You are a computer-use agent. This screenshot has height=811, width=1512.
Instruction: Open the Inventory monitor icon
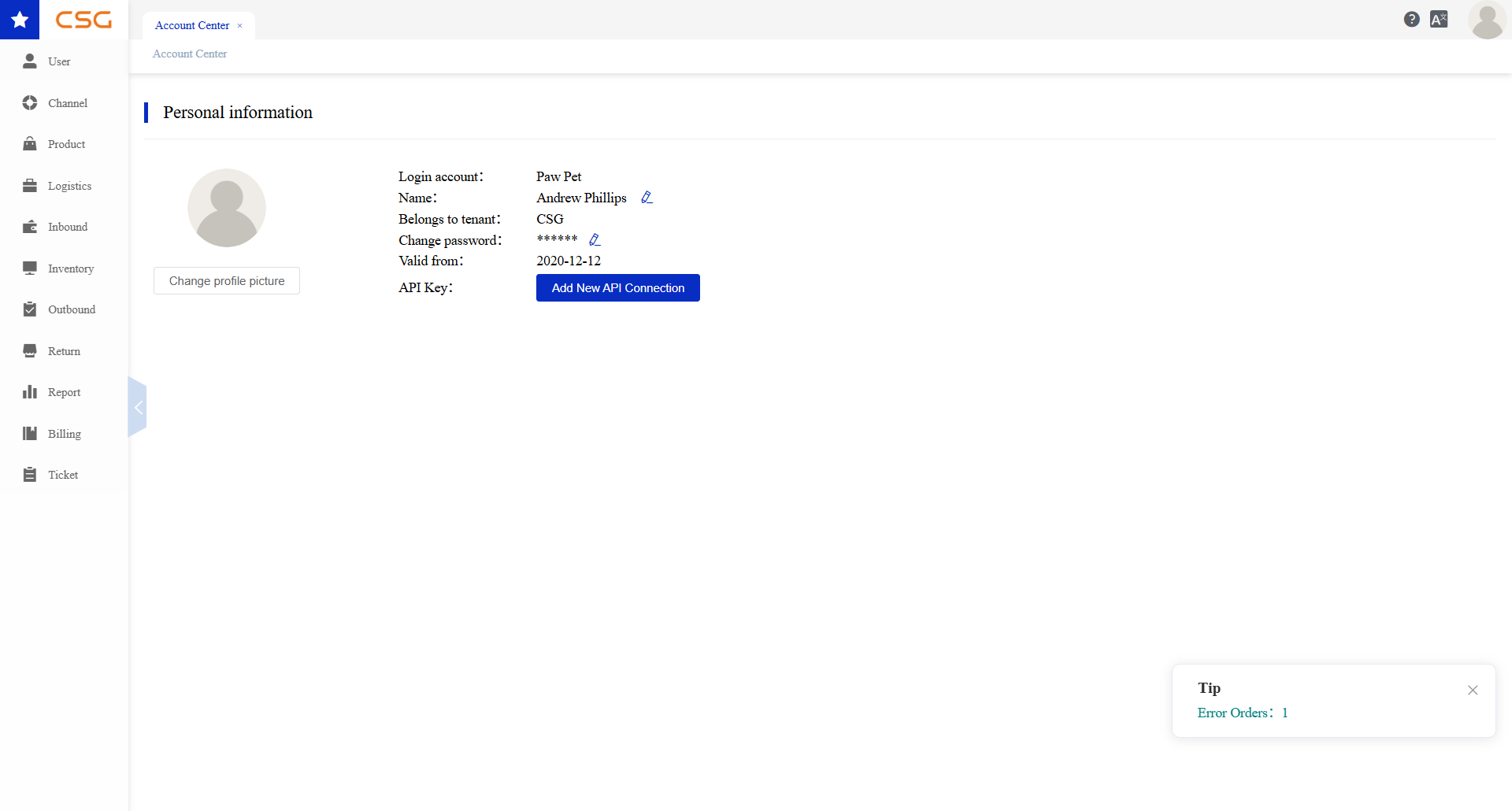click(x=30, y=268)
